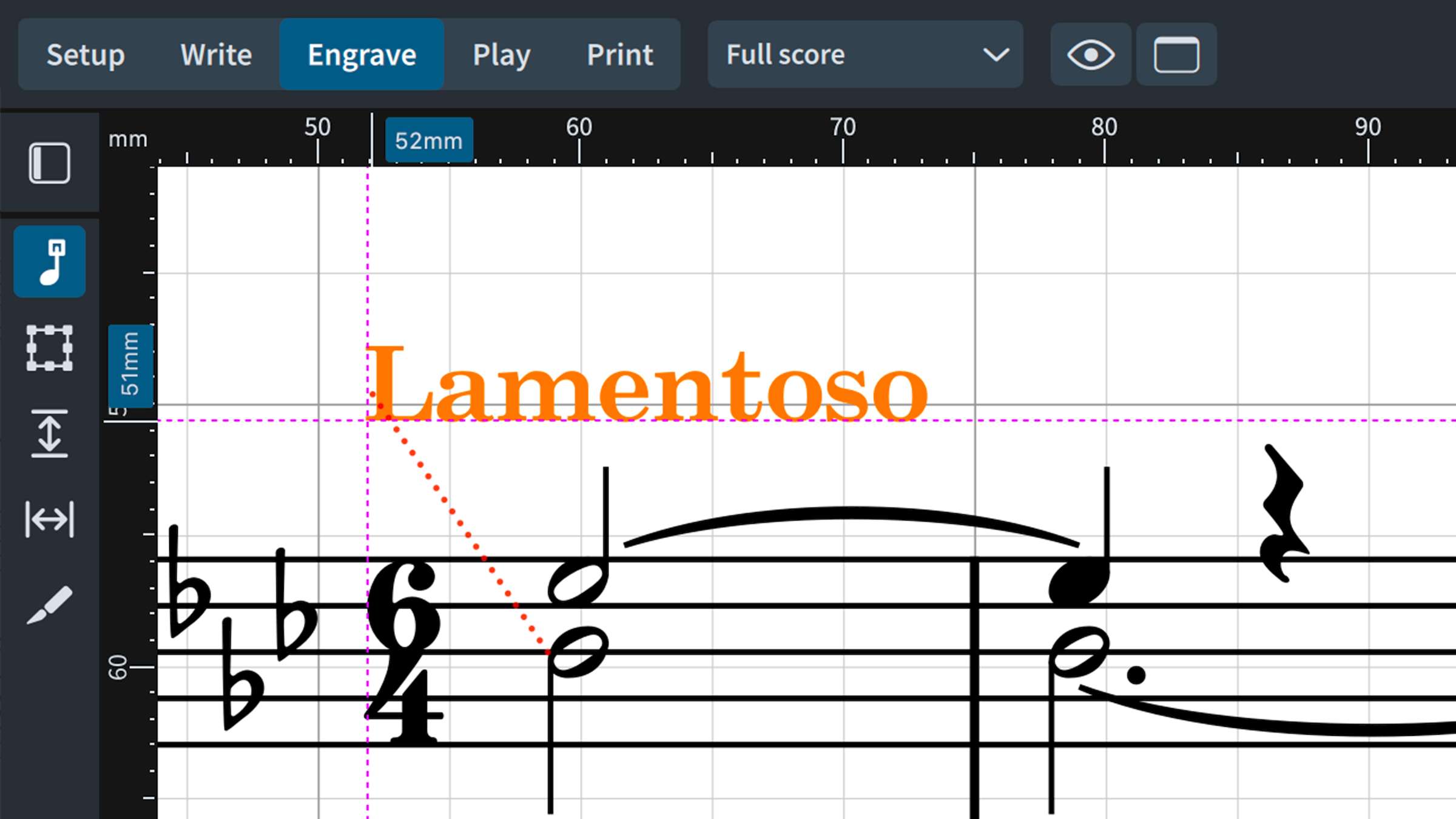Select the Staff Spacing tool
Screen dimensions: 1456x819
click(49, 434)
